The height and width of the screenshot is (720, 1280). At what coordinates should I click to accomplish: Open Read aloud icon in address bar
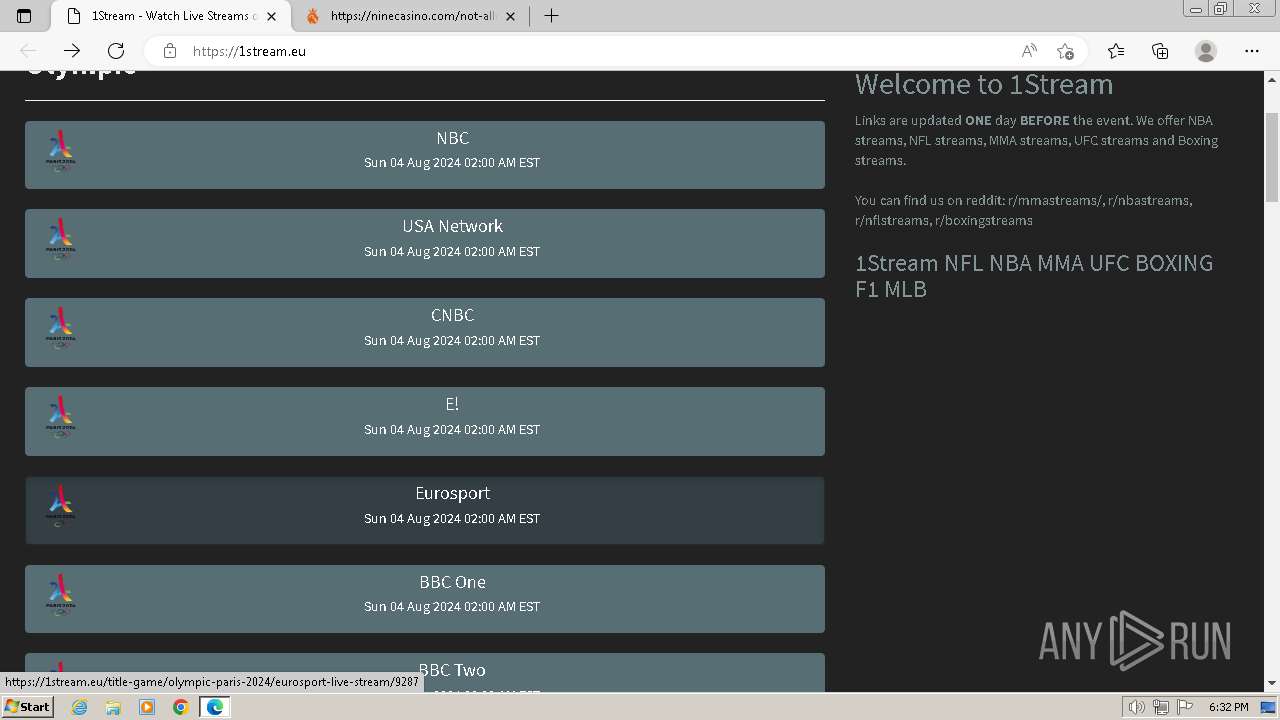[x=1029, y=51]
